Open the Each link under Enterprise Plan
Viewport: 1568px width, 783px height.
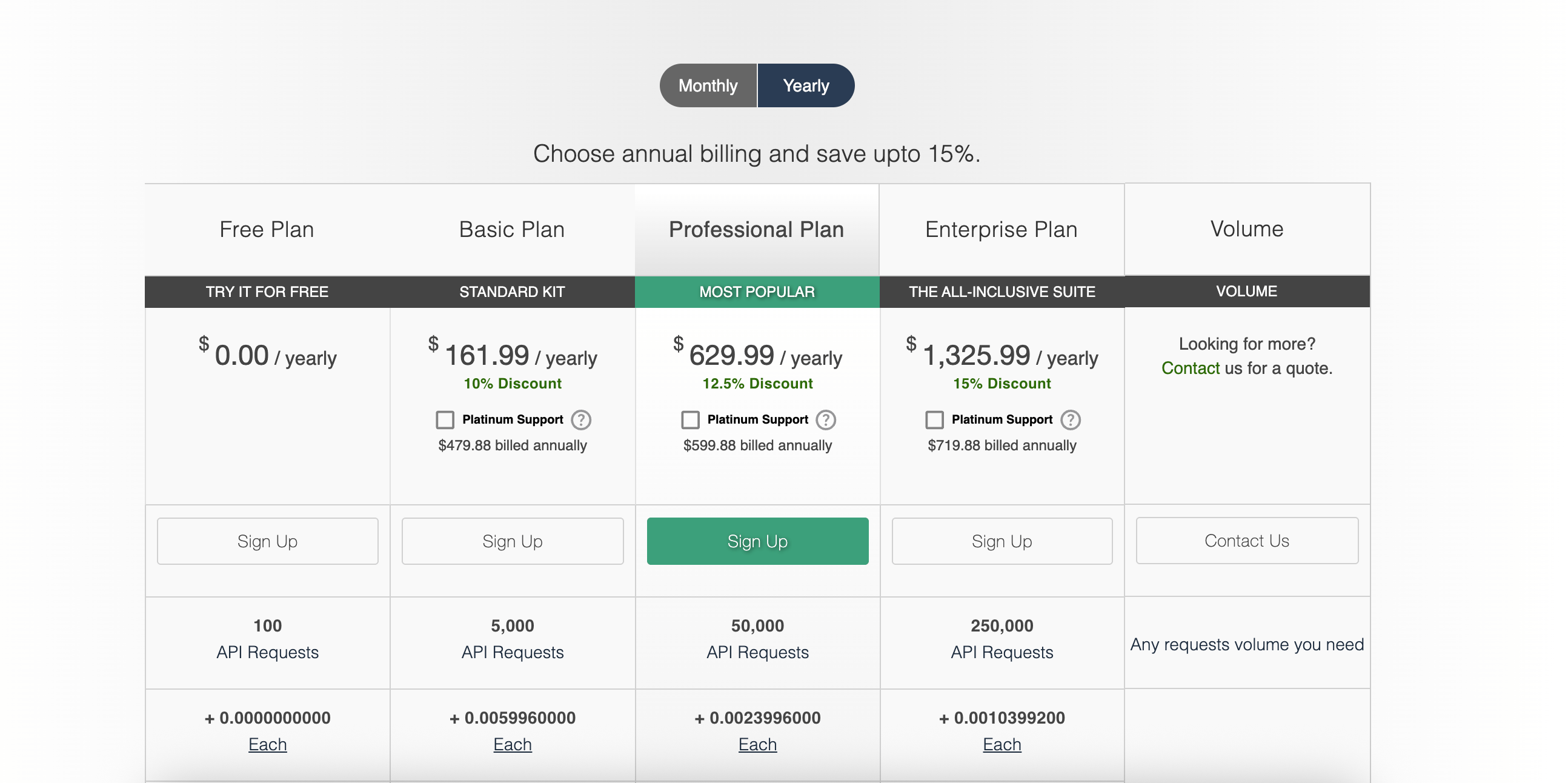[1002, 745]
